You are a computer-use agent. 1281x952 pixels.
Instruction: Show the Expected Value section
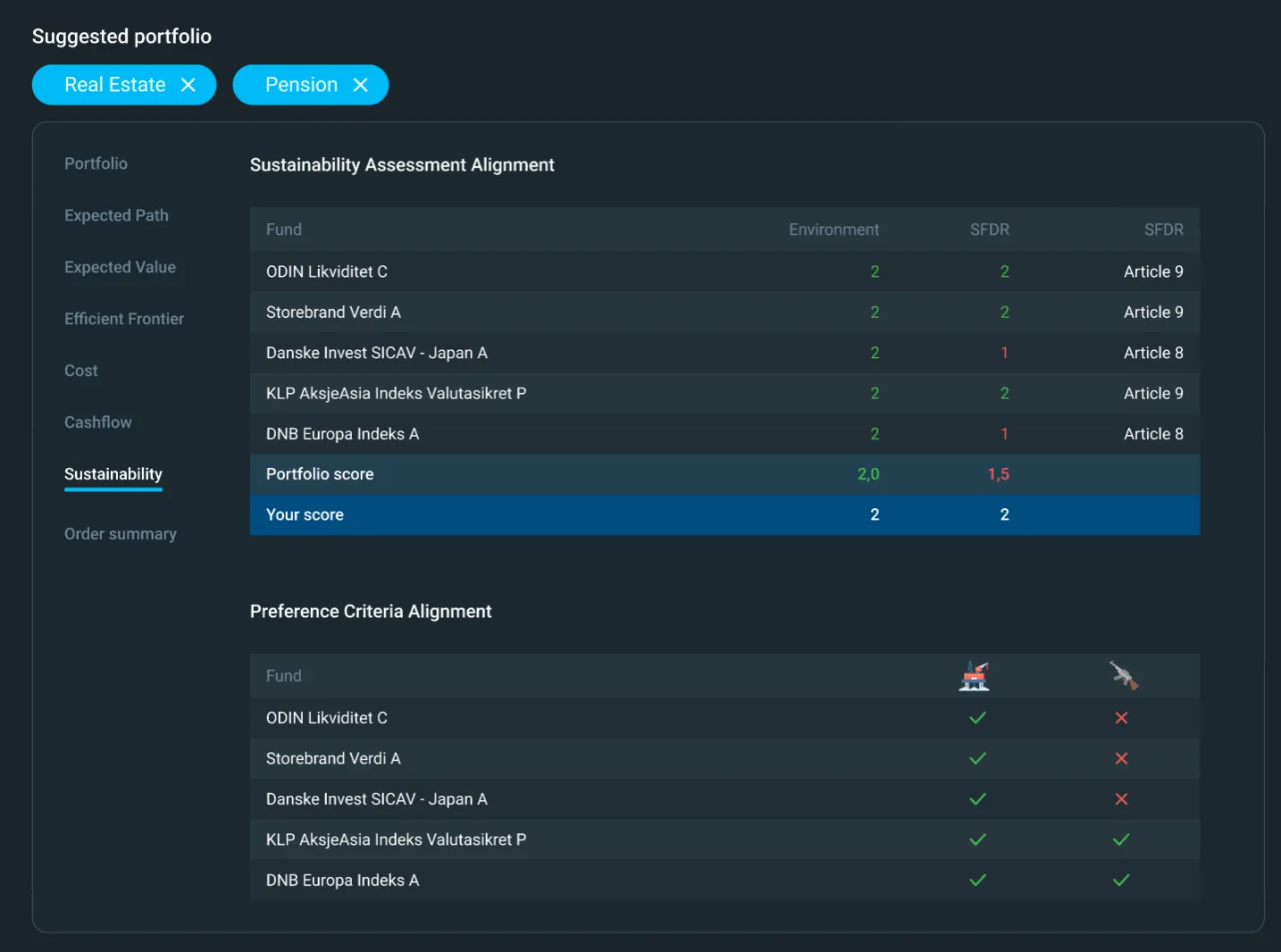pos(120,267)
